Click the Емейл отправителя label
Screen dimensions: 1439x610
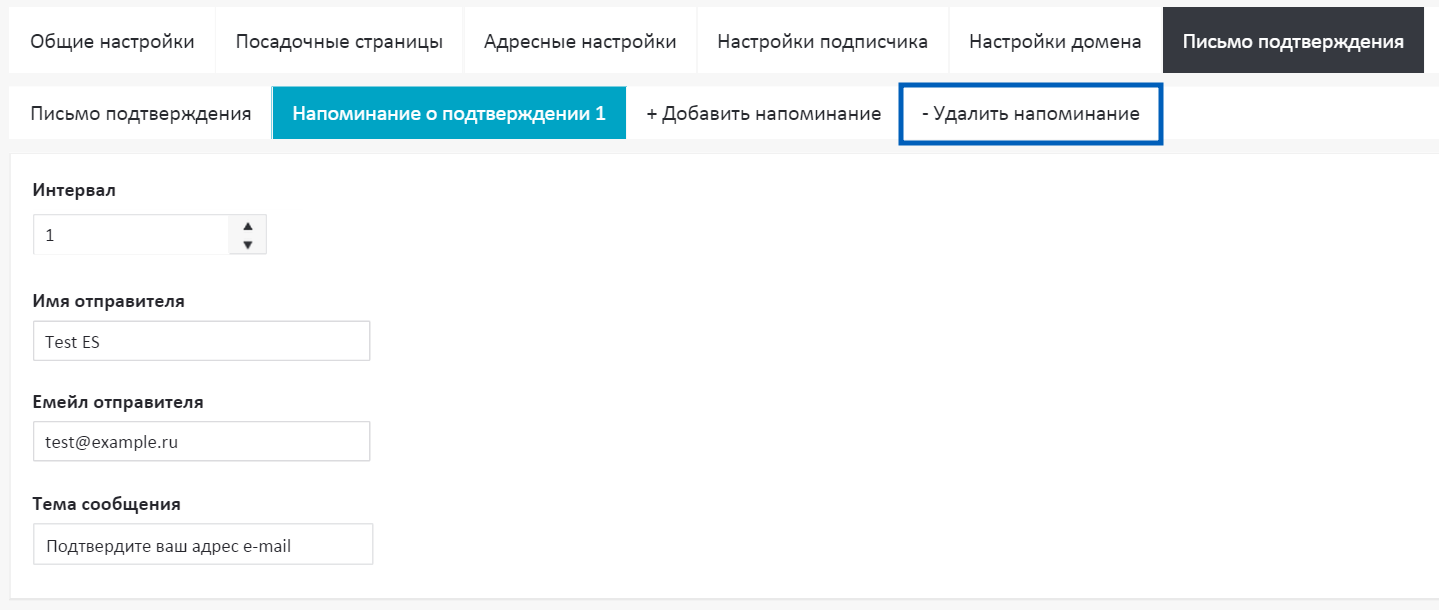[118, 402]
